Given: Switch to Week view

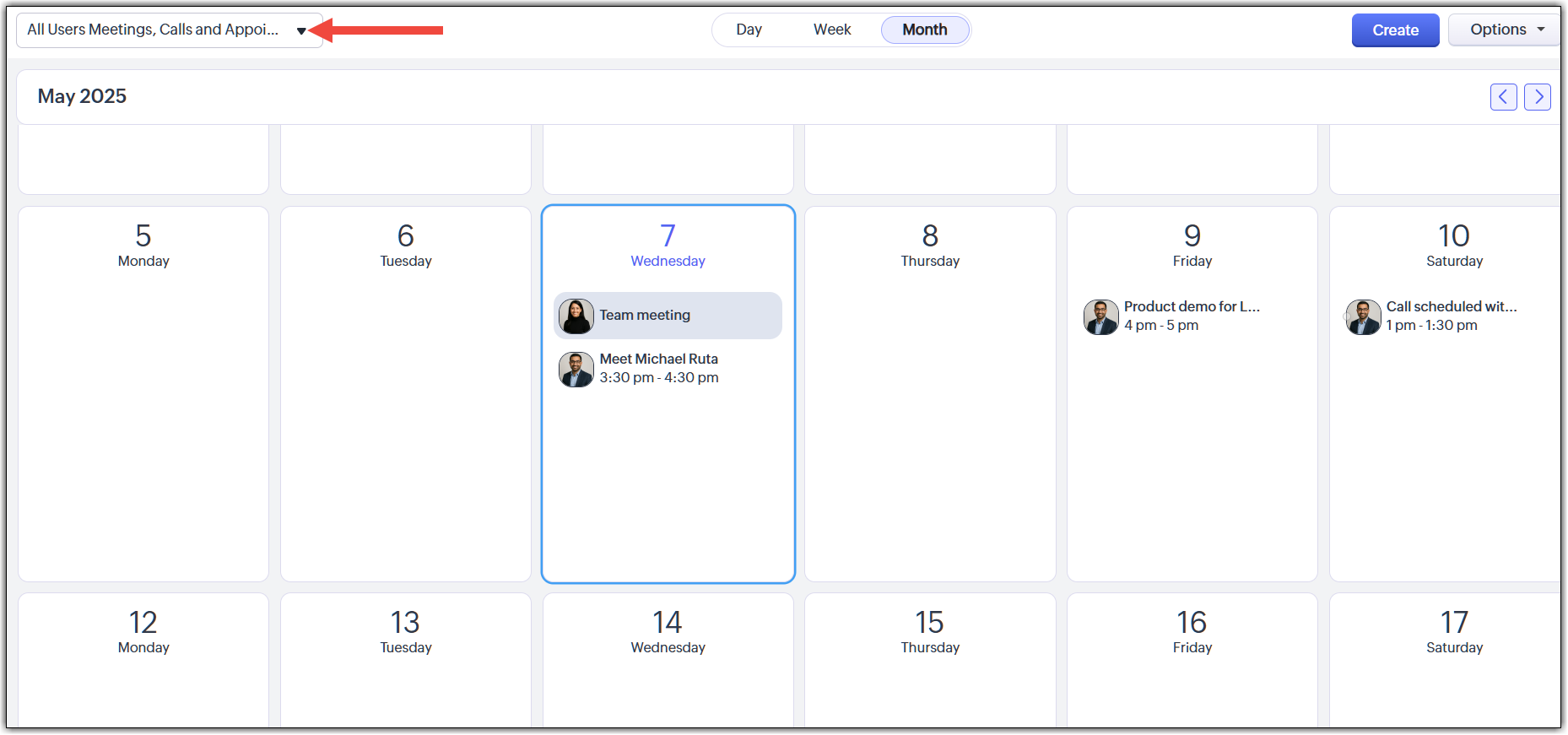Looking at the screenshot, I should point(832,30).
